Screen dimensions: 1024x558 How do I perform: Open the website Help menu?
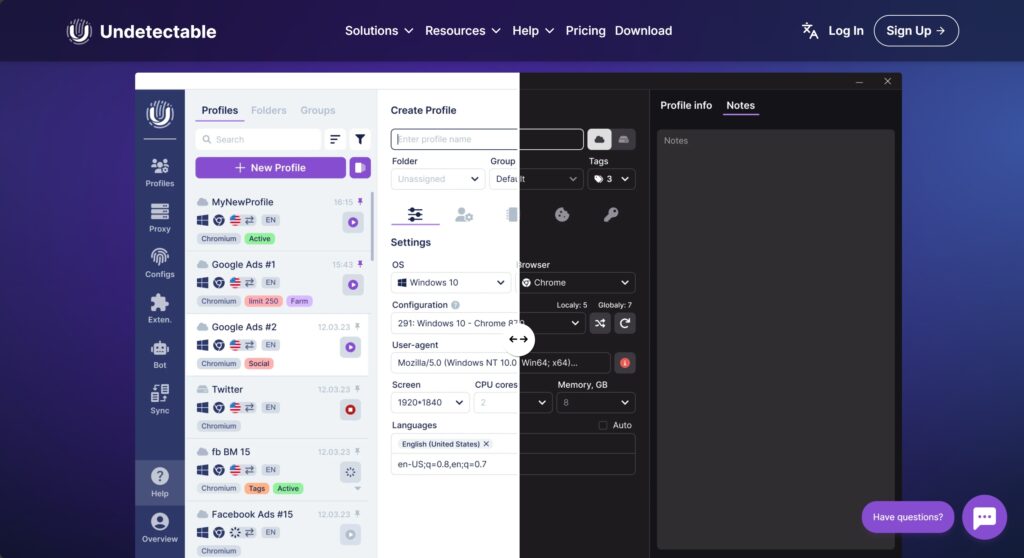pyautogui.click(x=533, y=31)
